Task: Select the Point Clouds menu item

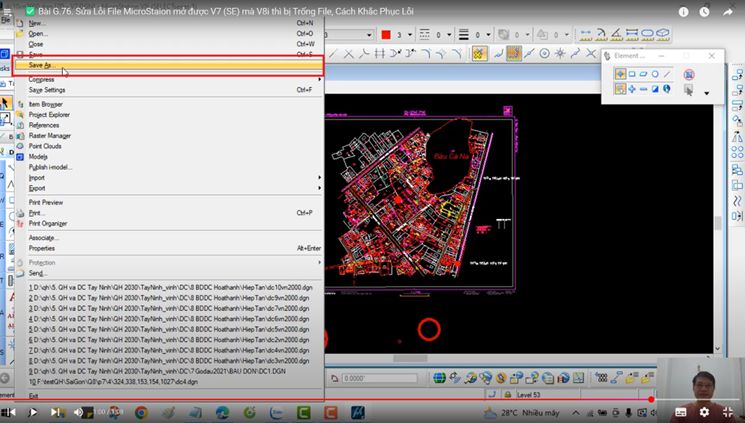Action: pos(45,146)
